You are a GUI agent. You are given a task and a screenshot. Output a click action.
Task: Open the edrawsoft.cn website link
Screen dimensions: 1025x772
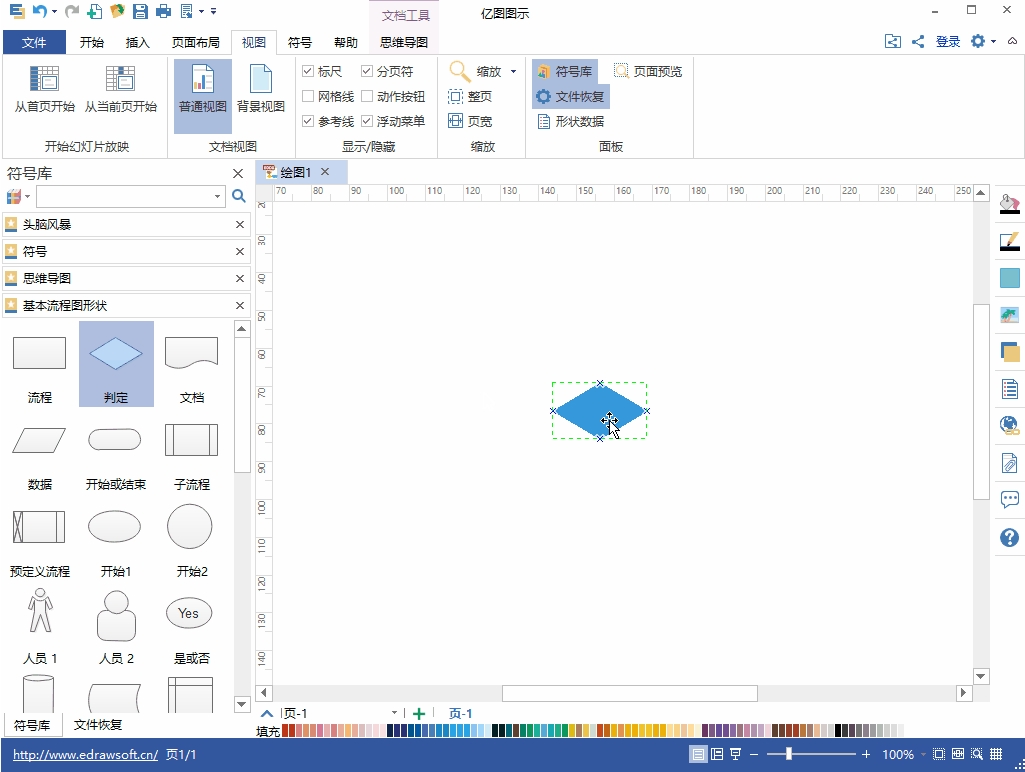tap(85, 755)
